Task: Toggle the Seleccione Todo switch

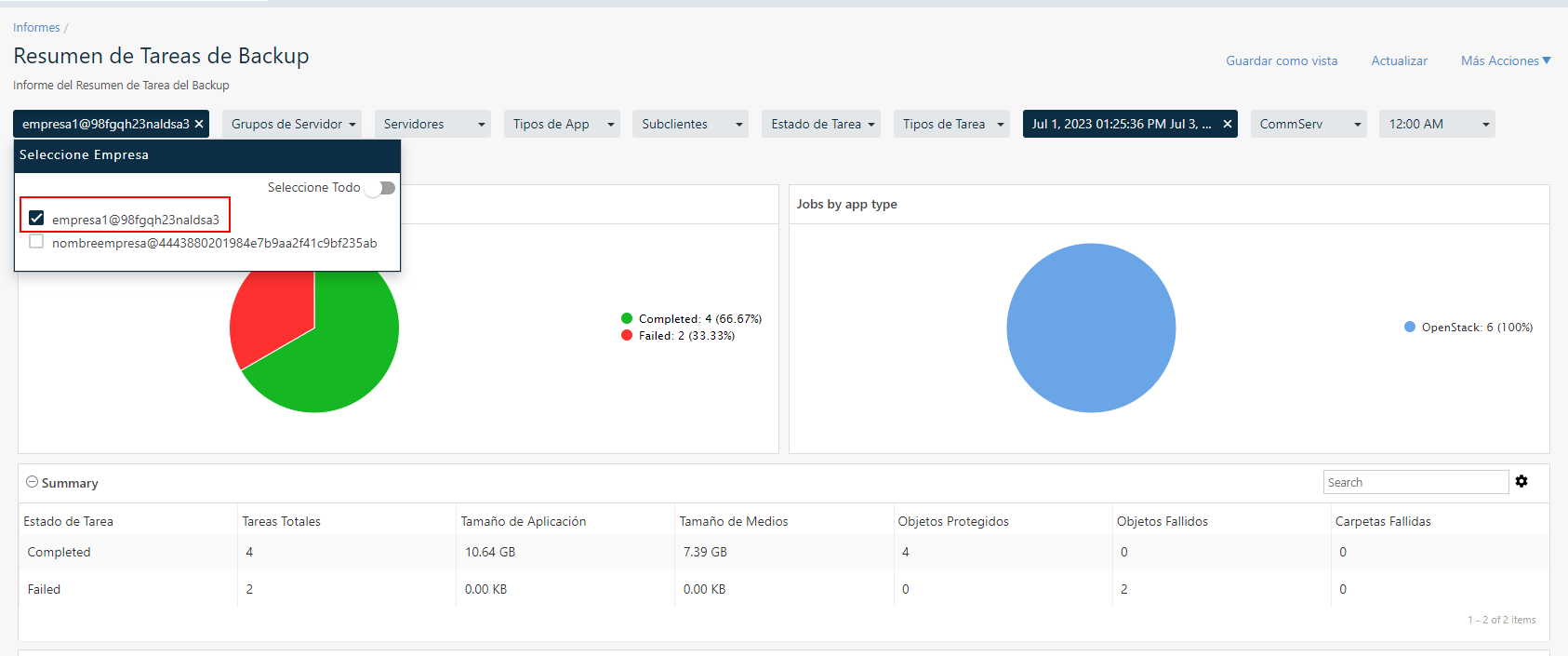Action: pyautogui.click(x=379, y=188)
